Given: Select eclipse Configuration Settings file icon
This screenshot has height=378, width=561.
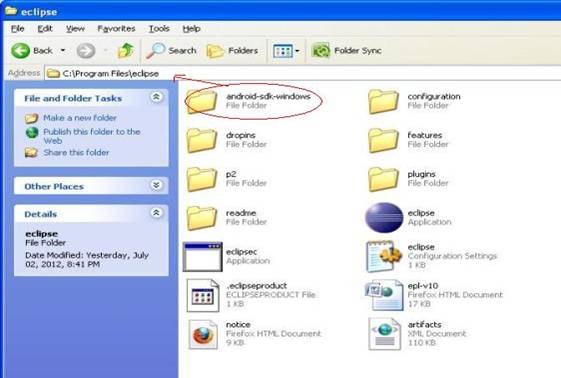Looking at the screenshot, I should (x=384, y=256).
